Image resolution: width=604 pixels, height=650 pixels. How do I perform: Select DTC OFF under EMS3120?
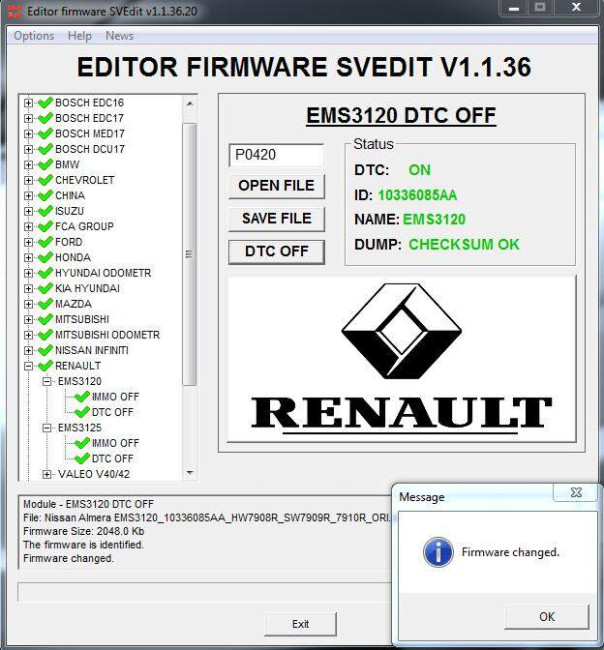pos(112,412)
